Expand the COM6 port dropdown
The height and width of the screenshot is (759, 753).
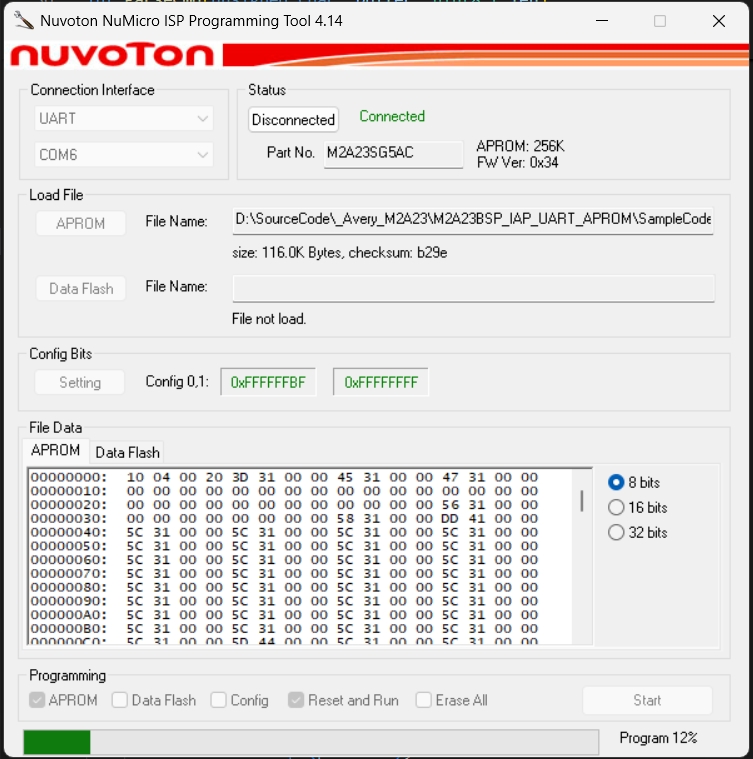point(124,155)
